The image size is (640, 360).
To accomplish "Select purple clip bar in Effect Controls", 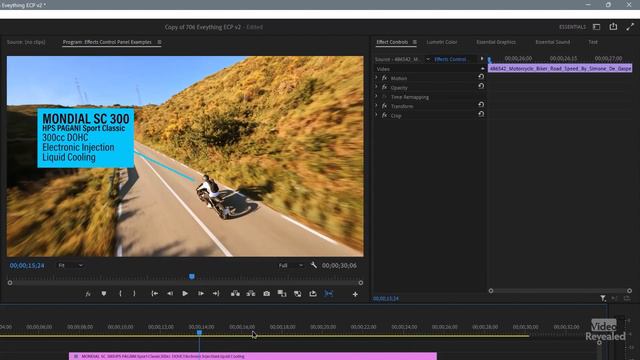I will click(x=560, y=69).
